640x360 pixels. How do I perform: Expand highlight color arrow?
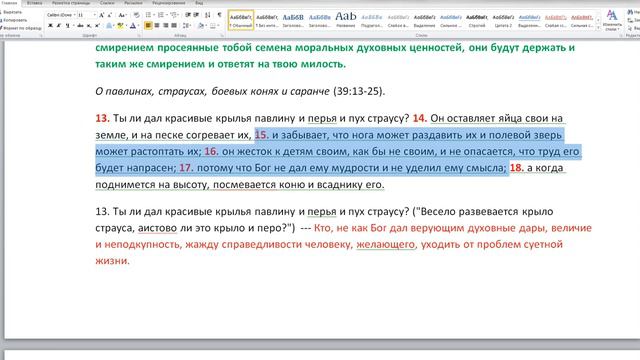126,26
